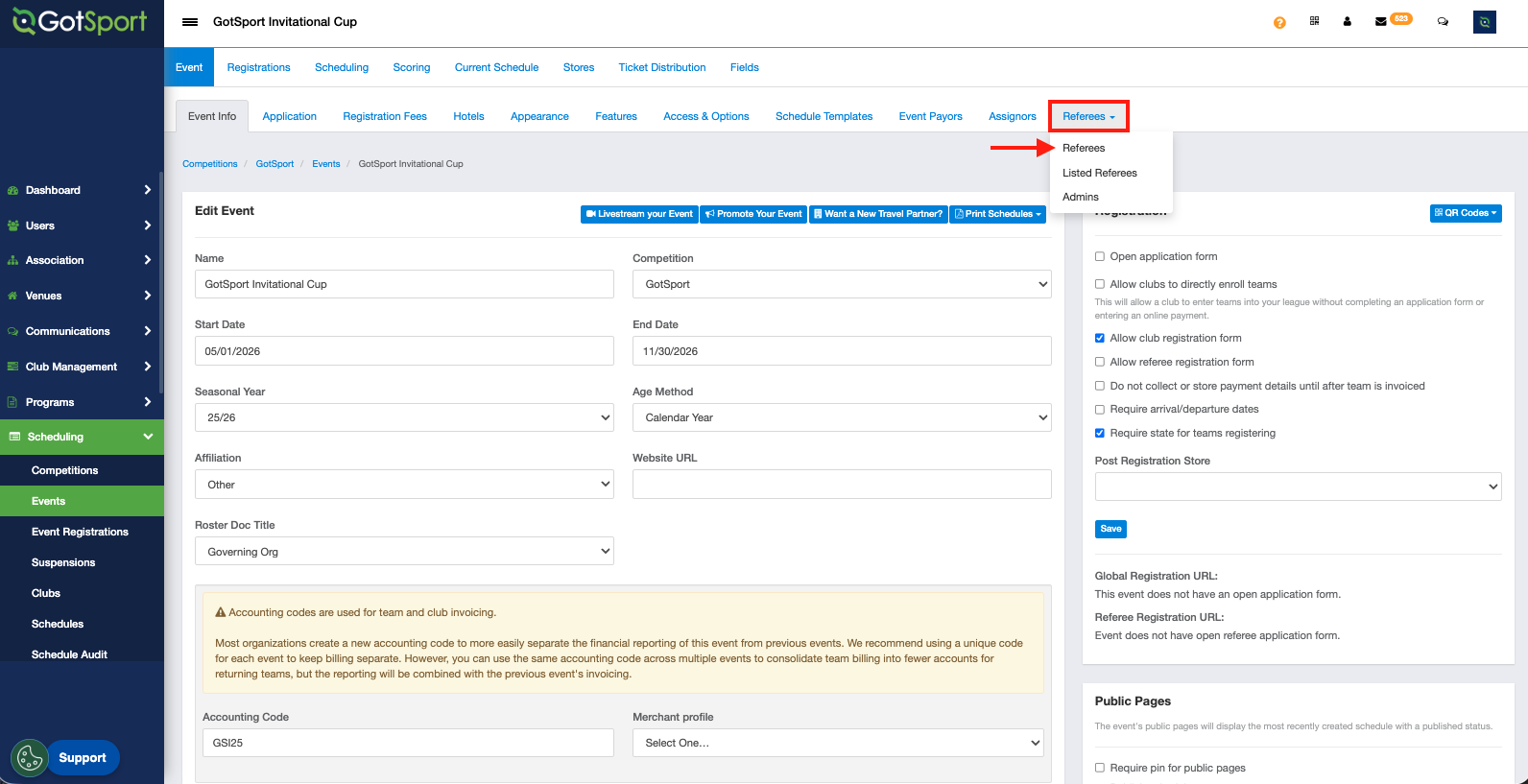Open the chat bubbles icon
The image size is (1528, 784).
1442,21
